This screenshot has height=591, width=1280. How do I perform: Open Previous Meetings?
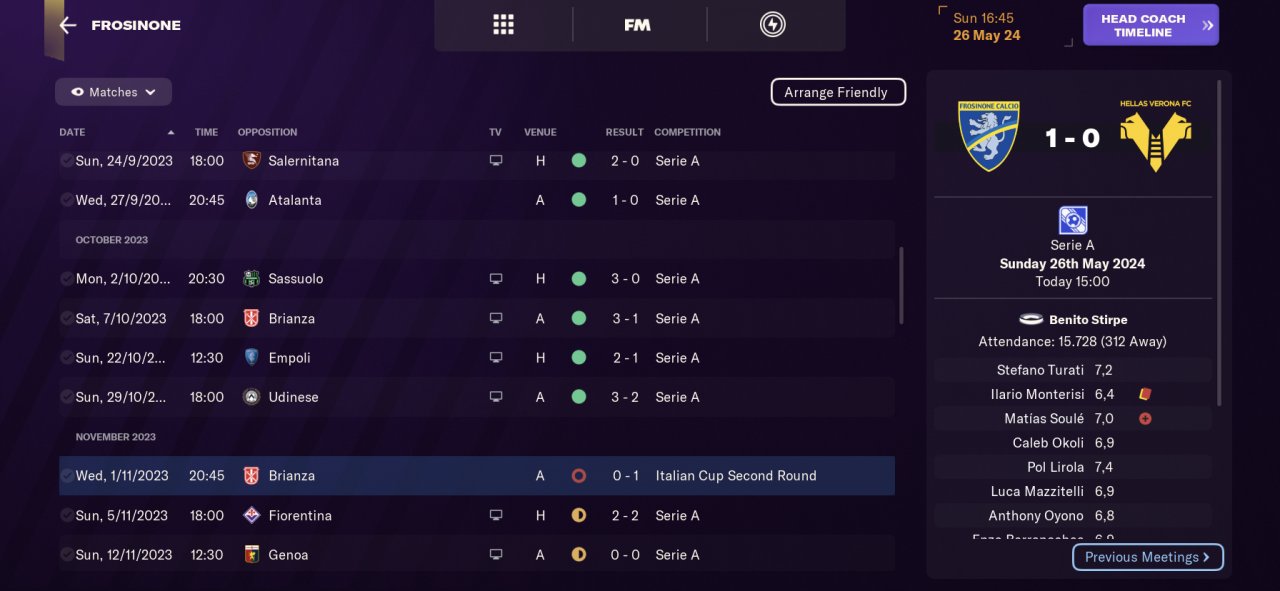[1147, 557]
